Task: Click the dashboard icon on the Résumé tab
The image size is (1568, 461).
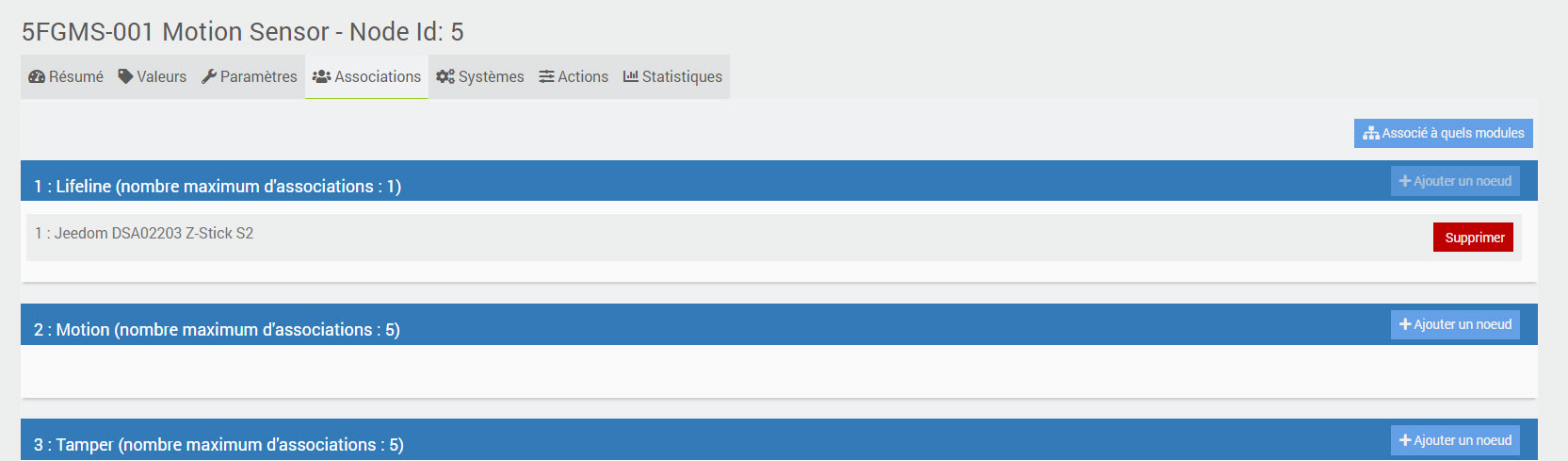Action: 37,77
